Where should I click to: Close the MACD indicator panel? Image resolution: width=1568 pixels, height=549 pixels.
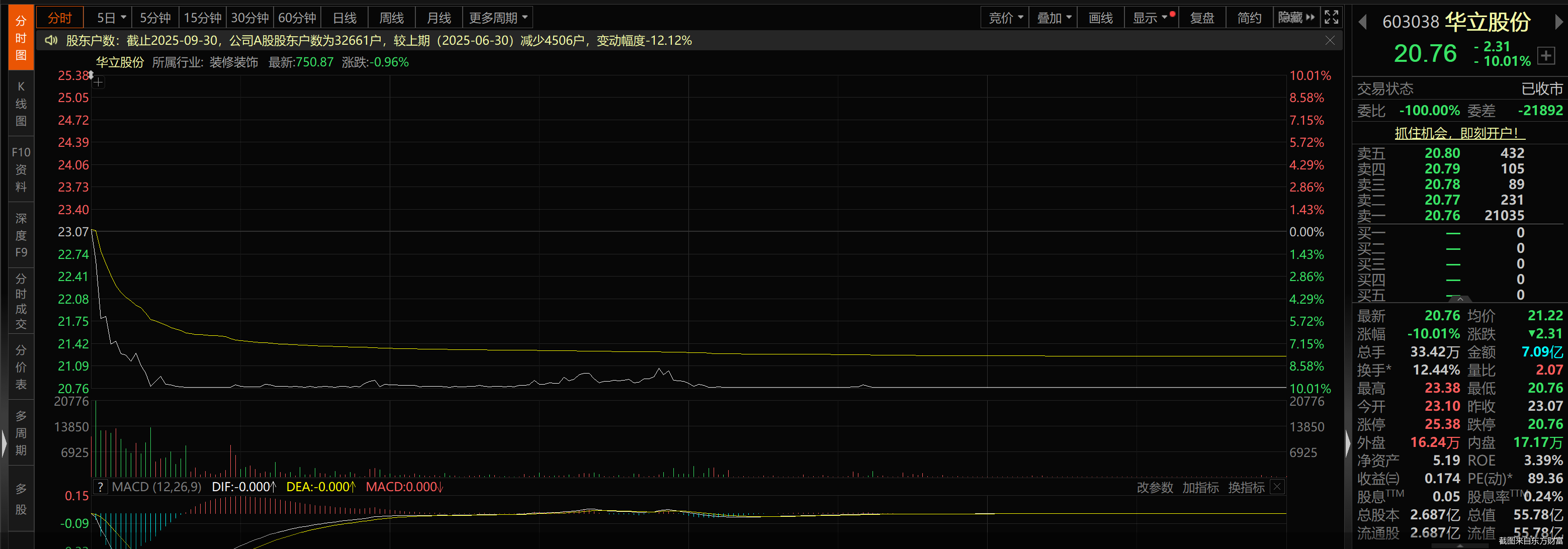pyautogui.click(x=1278, y=487)
